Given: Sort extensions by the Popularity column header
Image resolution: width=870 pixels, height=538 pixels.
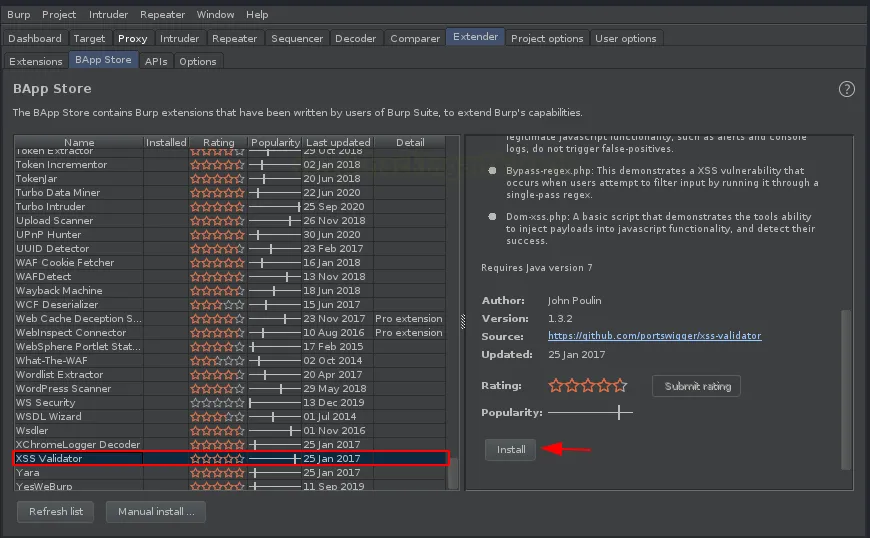Looking at the screenshot, I should click(275, 143).
